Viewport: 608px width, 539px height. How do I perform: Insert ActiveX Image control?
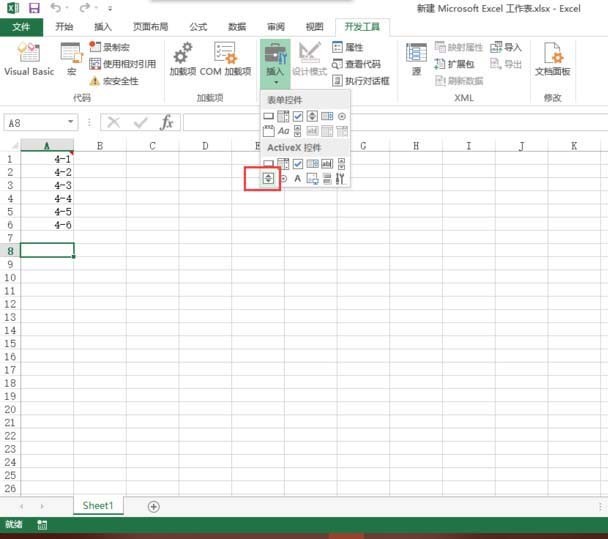point(312,179)
